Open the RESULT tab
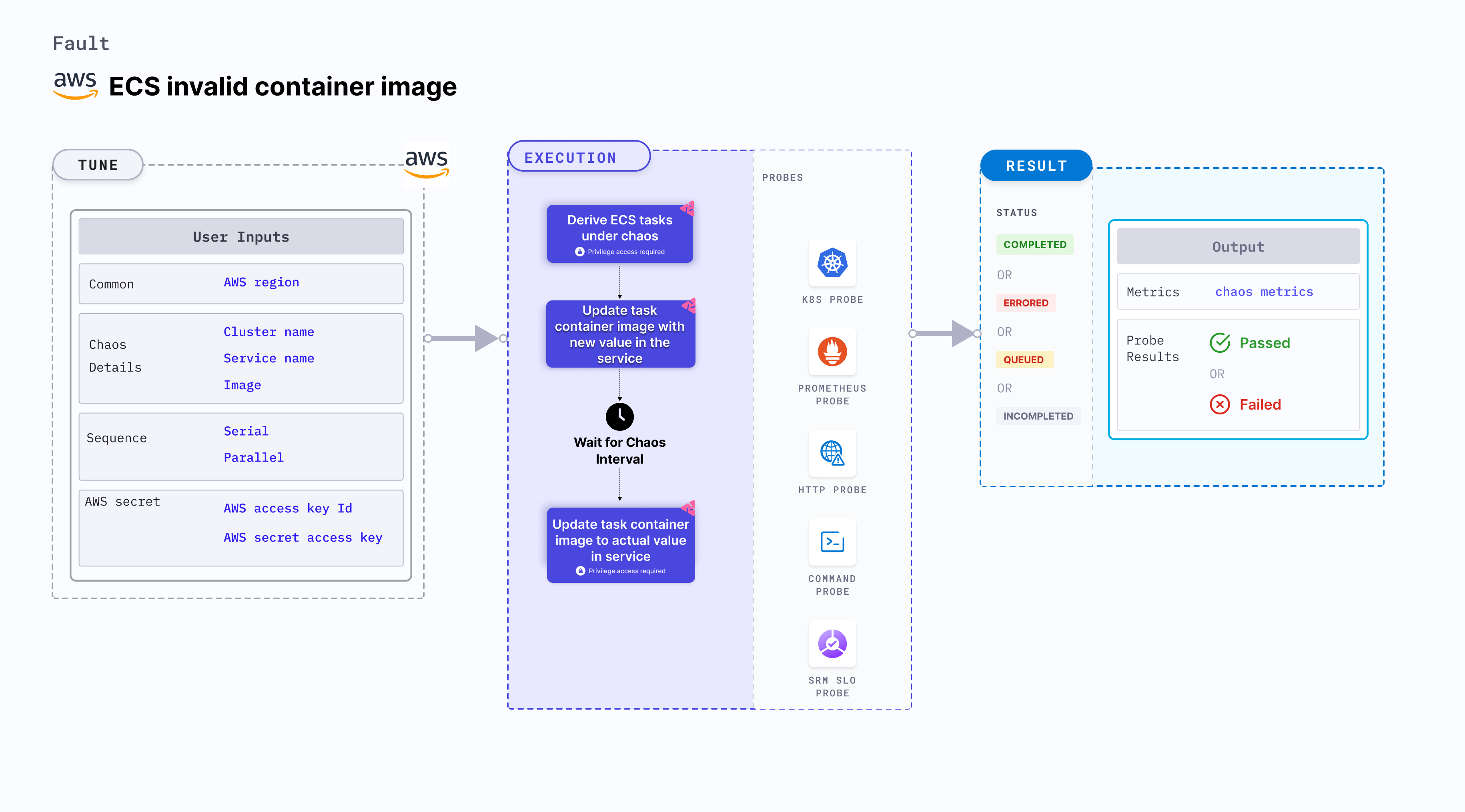 (1036, 166)
